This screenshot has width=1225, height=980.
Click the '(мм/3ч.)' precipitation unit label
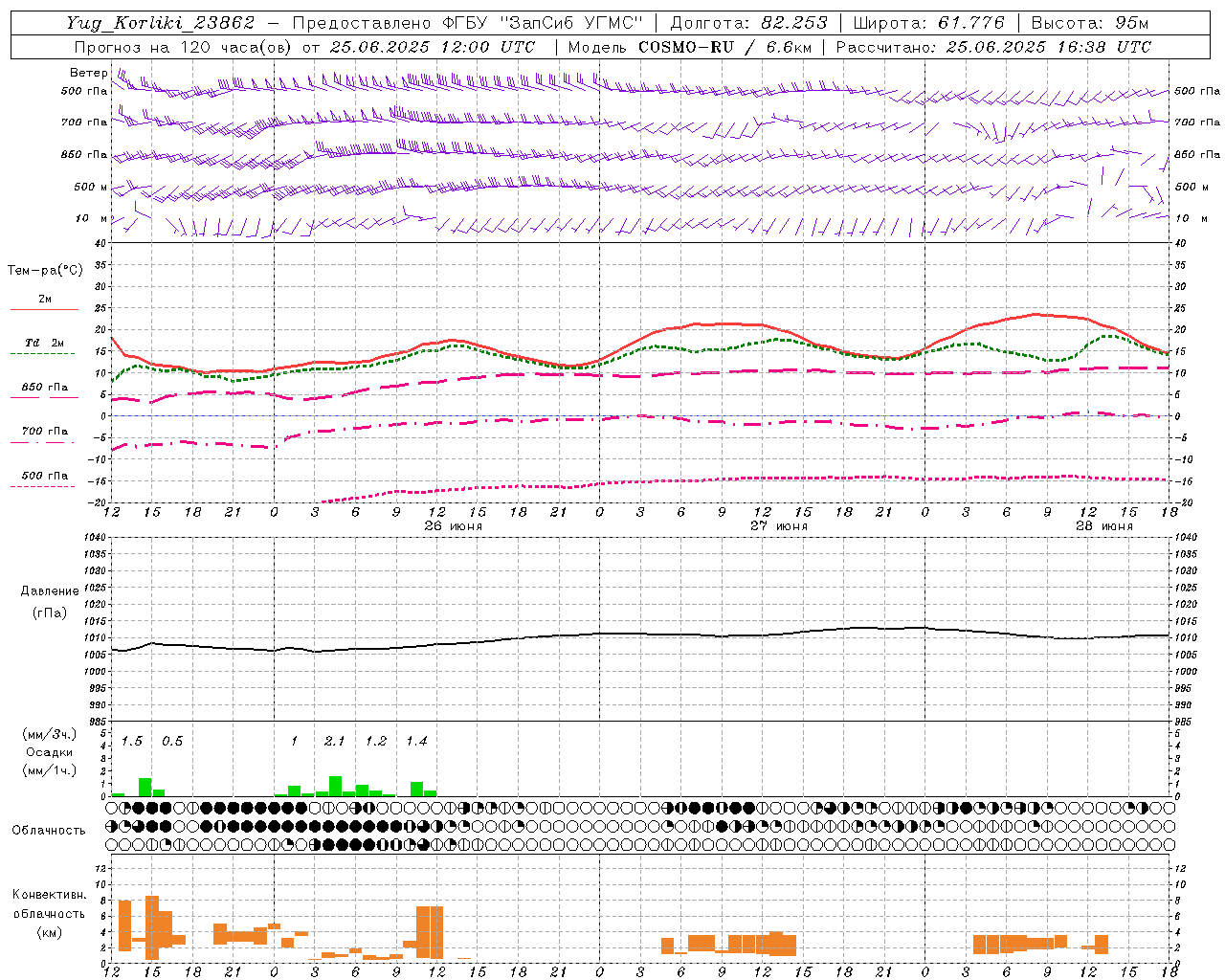point(49,734)
